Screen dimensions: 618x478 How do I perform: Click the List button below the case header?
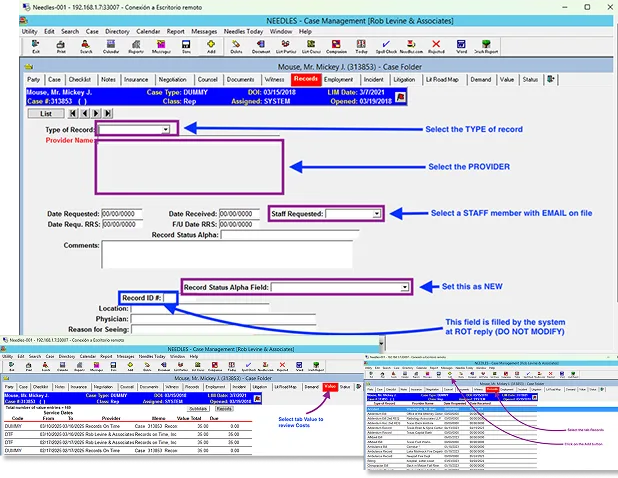pos(46,113)
